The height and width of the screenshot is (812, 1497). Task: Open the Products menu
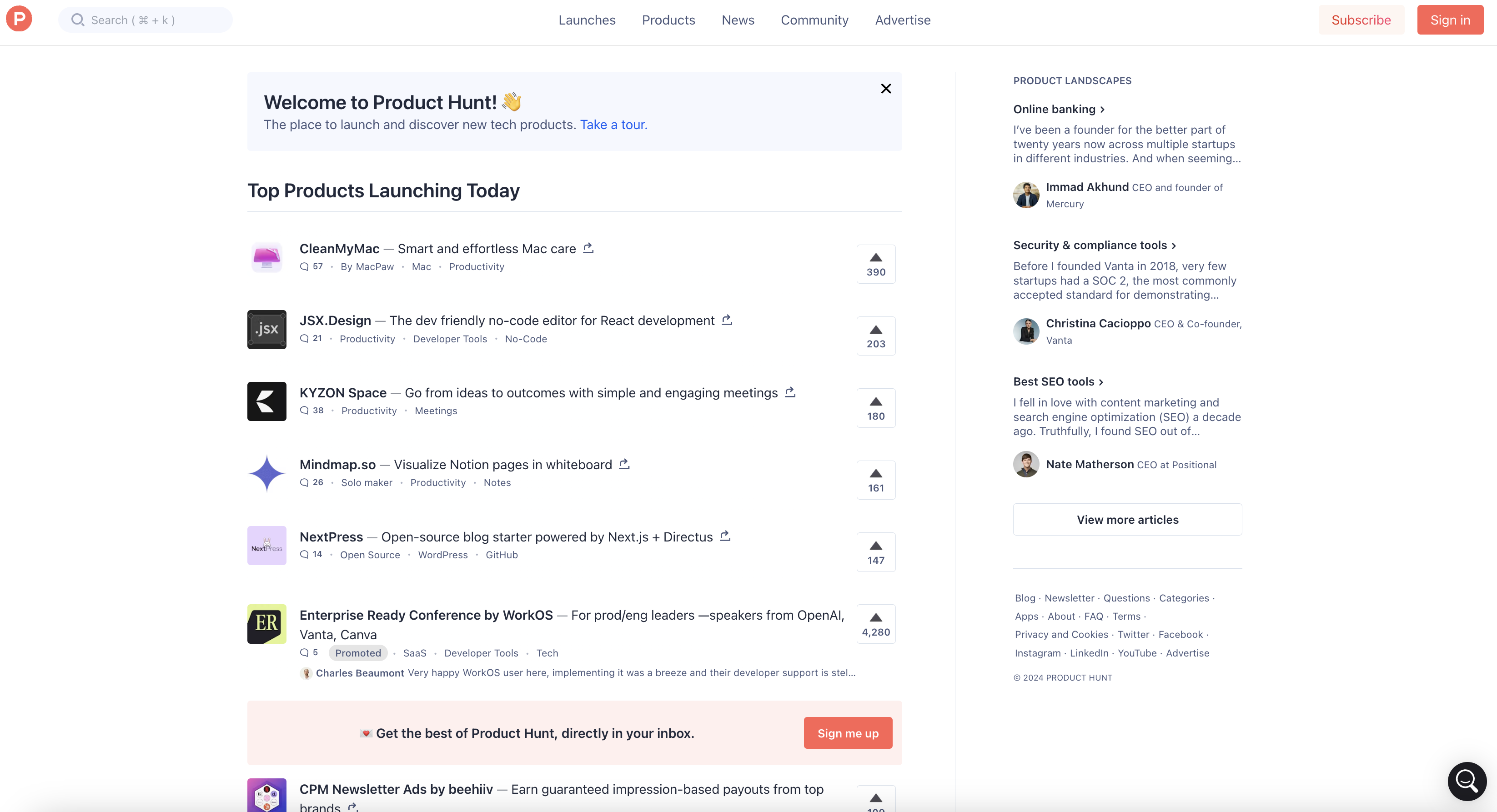pos(668,20)
